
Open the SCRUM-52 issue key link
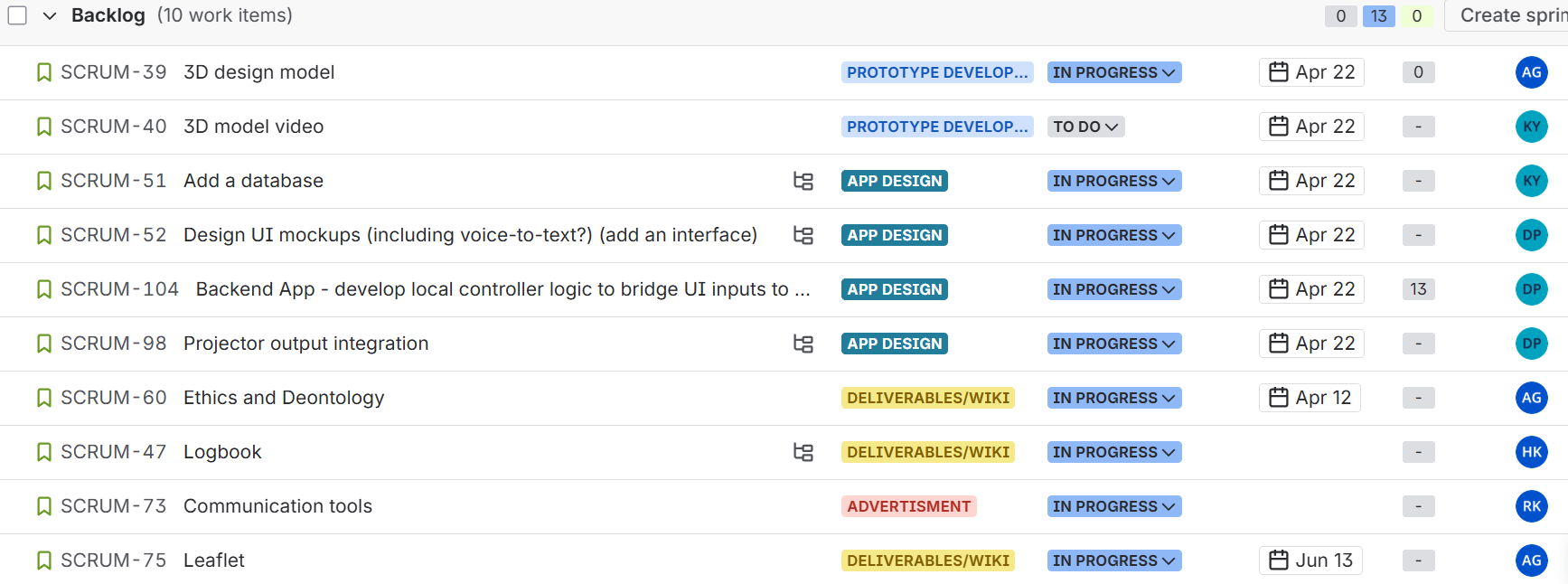pyautogui.click(x=113, y=235)
